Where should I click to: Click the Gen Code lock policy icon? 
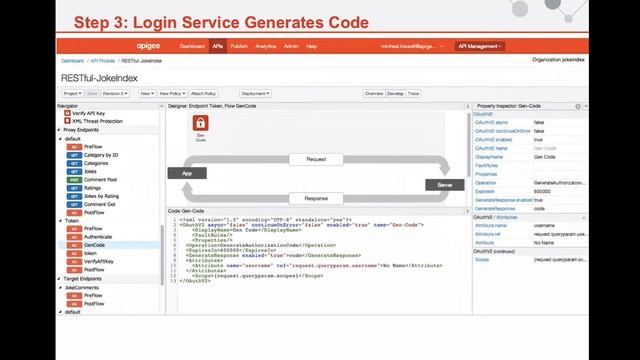(200, 123)
